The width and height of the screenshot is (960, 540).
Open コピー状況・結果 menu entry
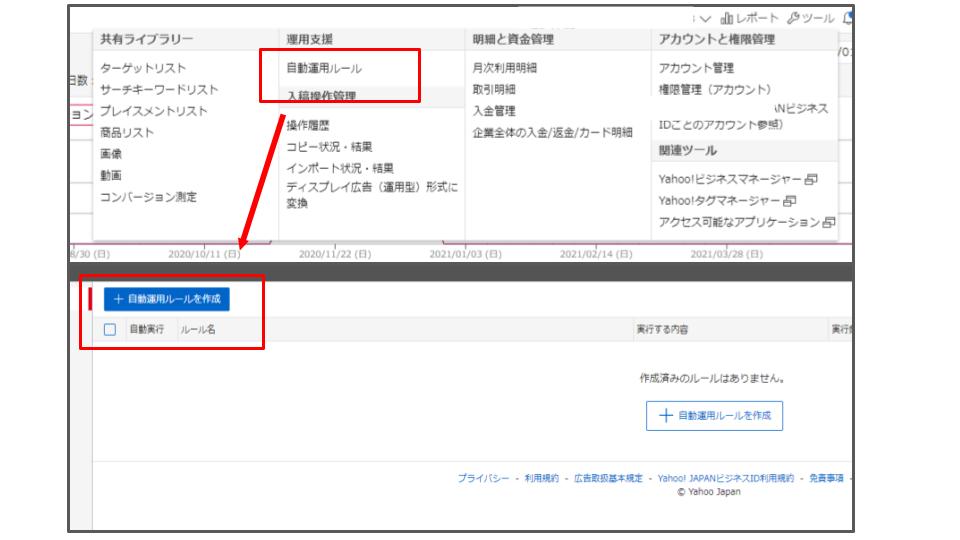click(x=329, y=147)
